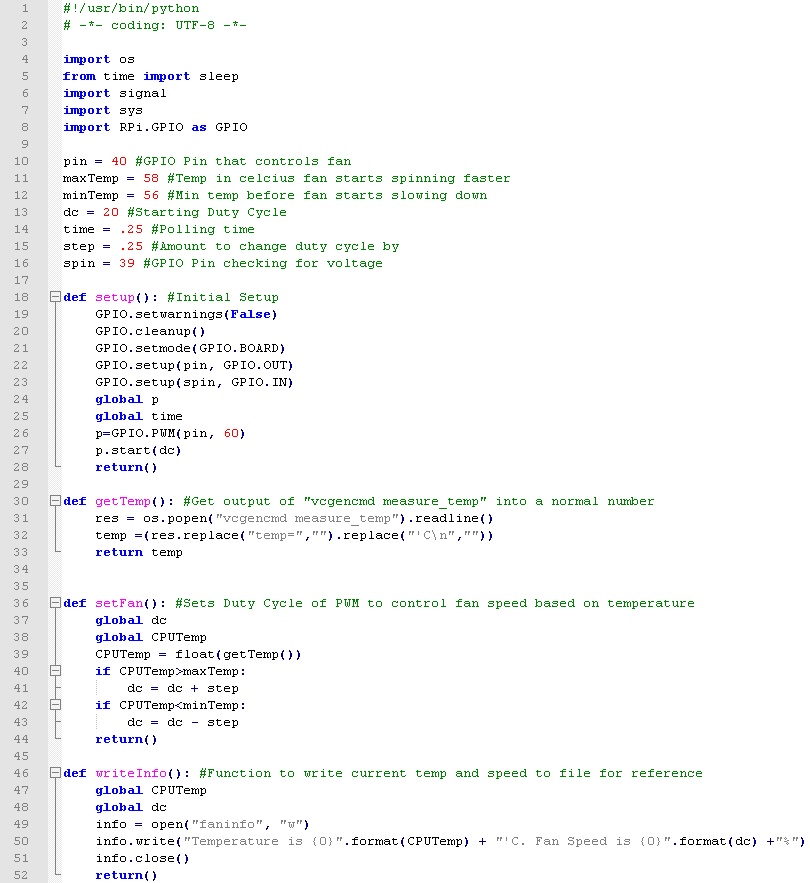
Task: Click line number 29 in the margin
Action: 21,484
